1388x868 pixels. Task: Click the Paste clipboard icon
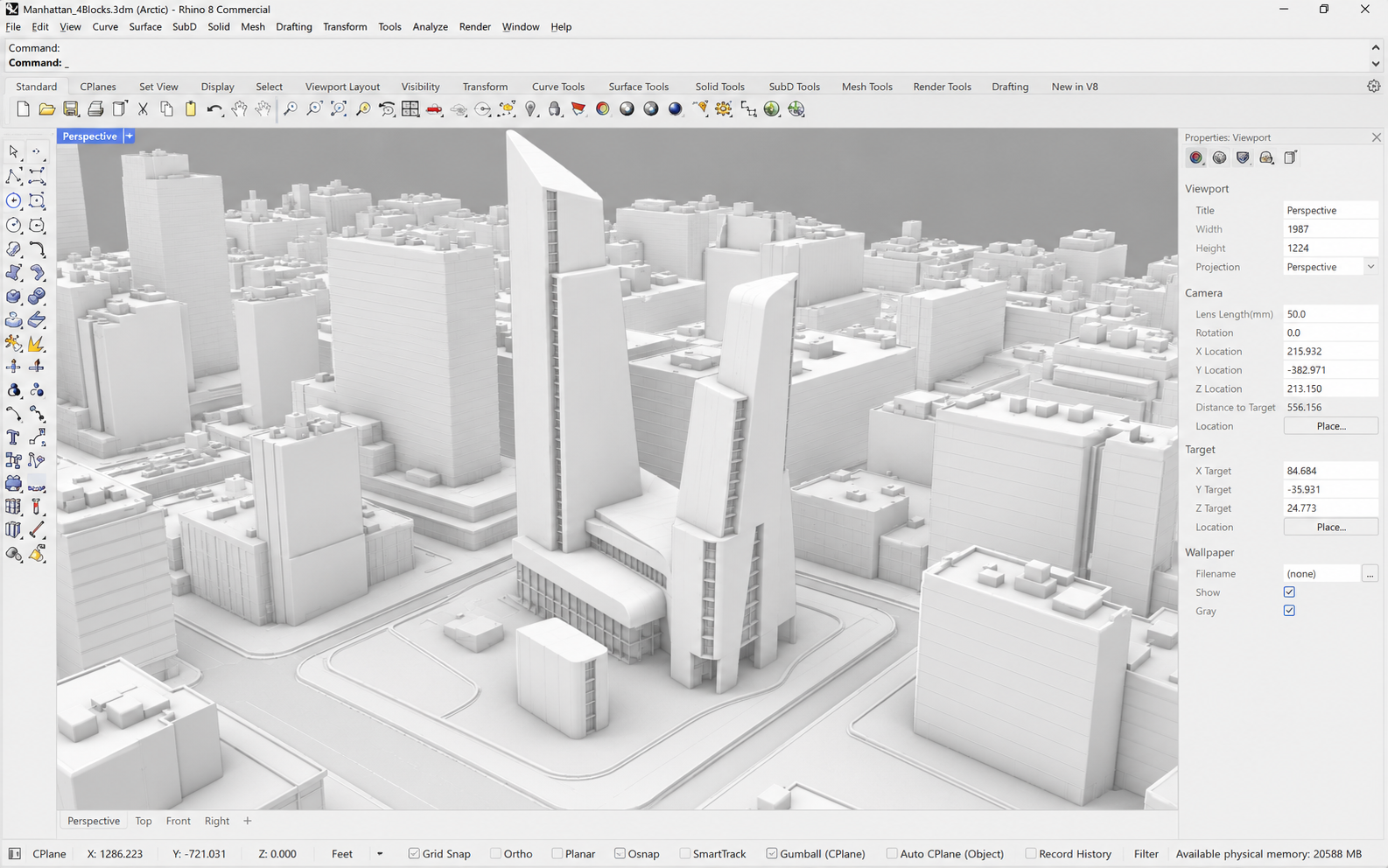190,109
